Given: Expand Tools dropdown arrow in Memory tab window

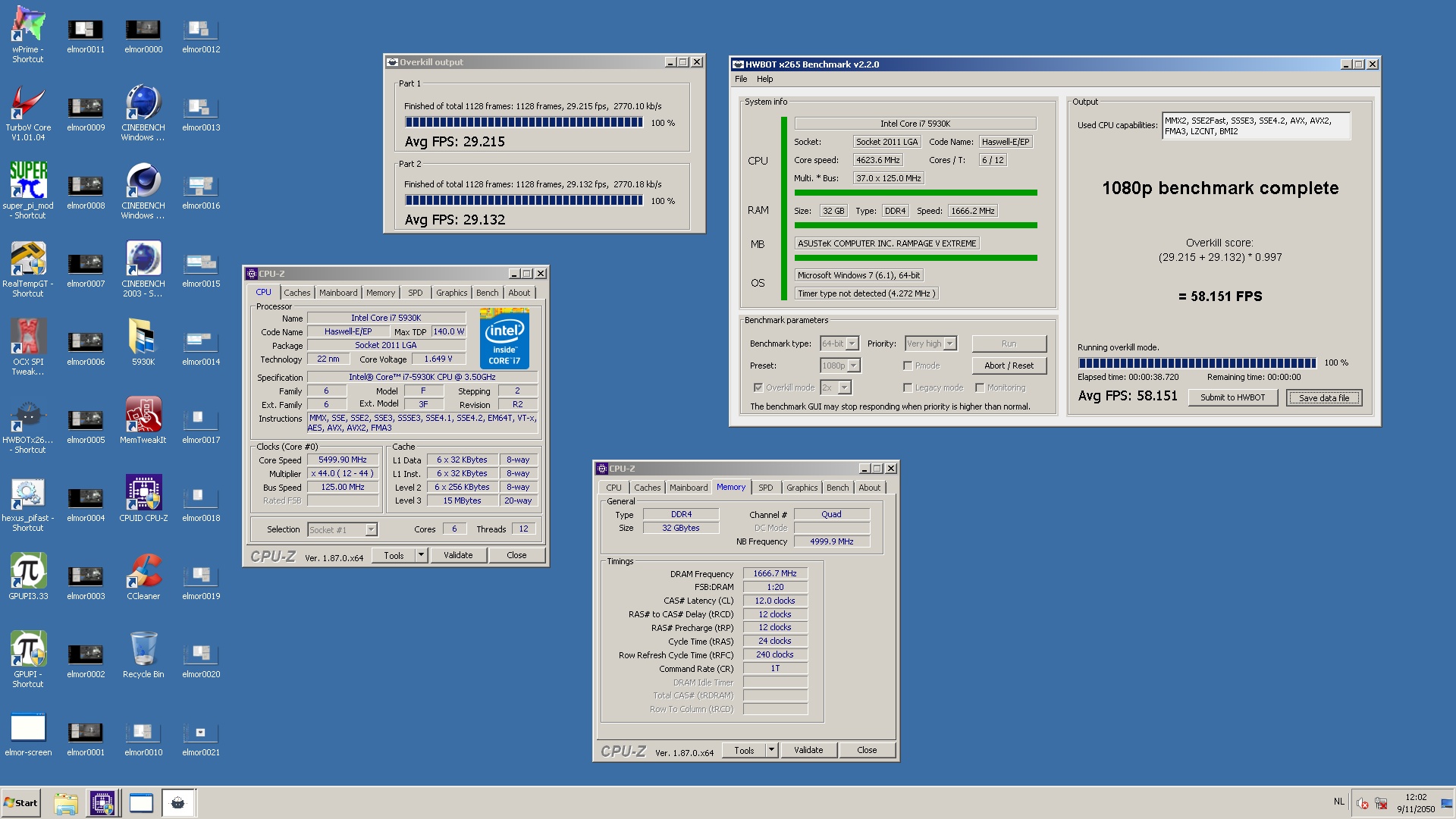Looking at the screenshot, I should coord(771,750).
